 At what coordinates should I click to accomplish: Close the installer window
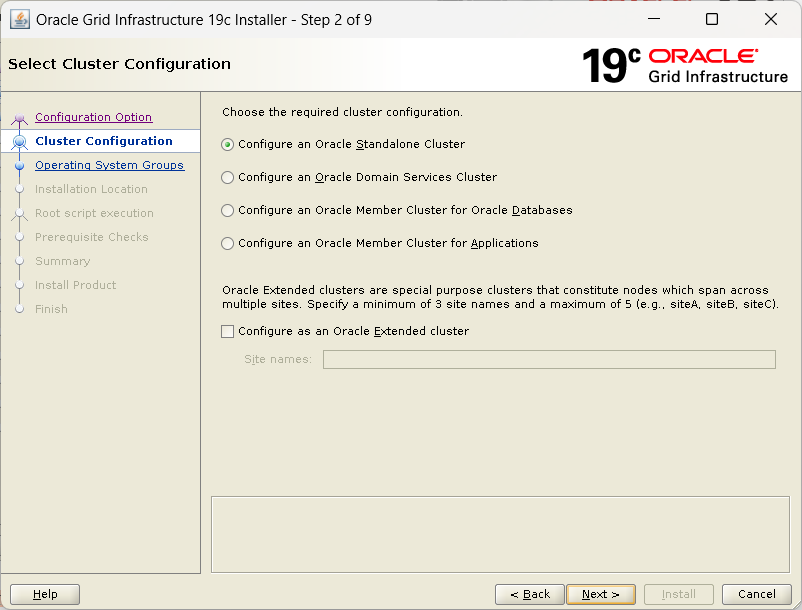tap(771, 19)
